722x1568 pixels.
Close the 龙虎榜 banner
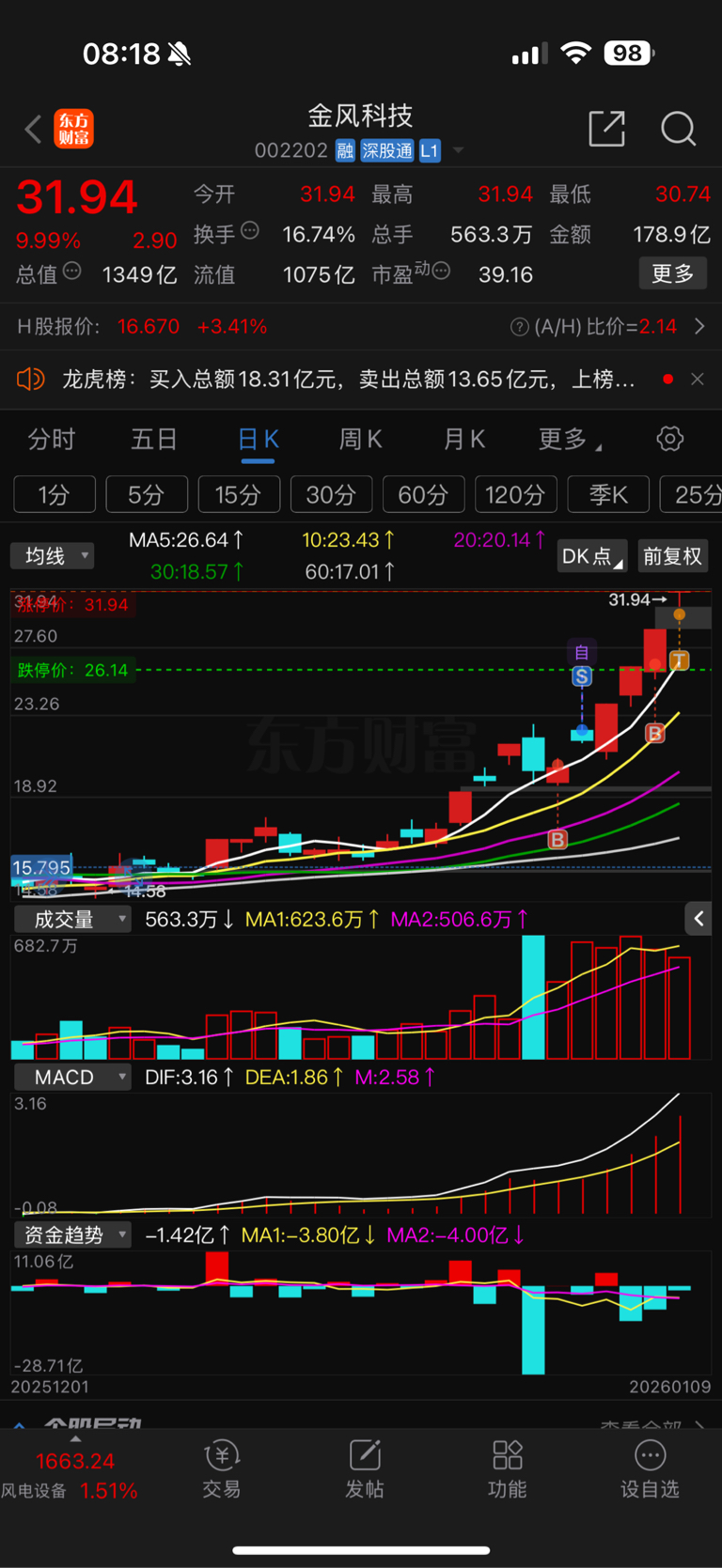click(697, 380)
